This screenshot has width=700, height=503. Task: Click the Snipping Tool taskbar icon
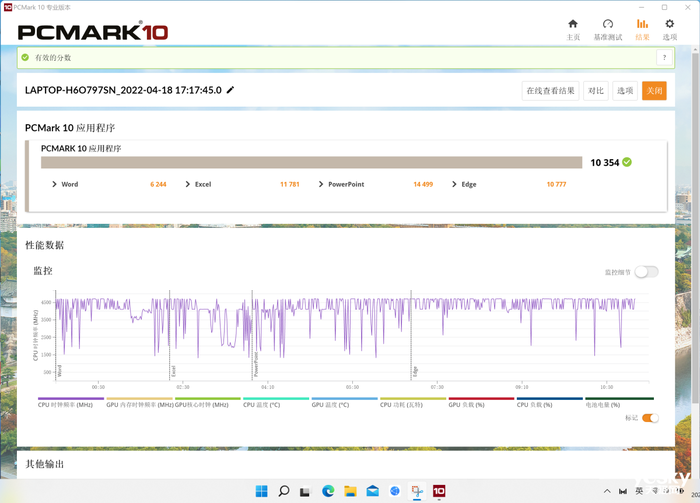coord(417,491)
